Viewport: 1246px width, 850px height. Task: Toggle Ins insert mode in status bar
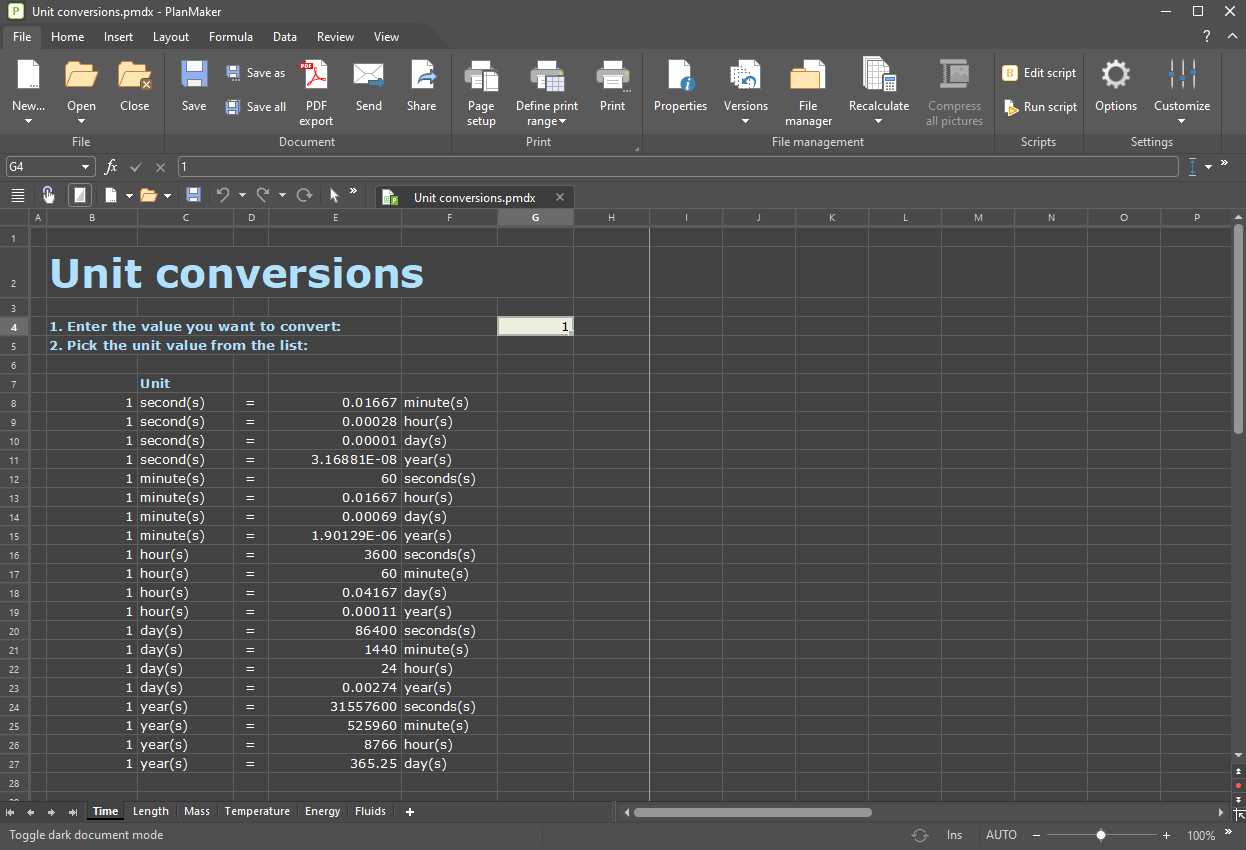point(954,835)
